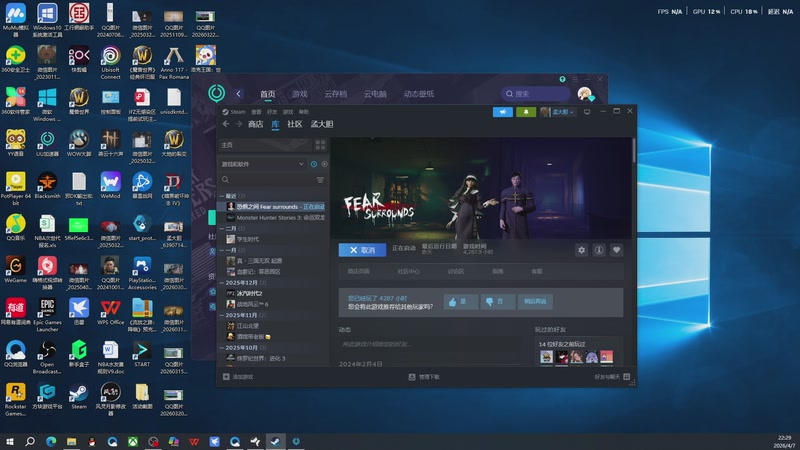Viewport: 800px width, 450px height.
Task: Click the UU accelerator search field
Action: pos(536,94)
